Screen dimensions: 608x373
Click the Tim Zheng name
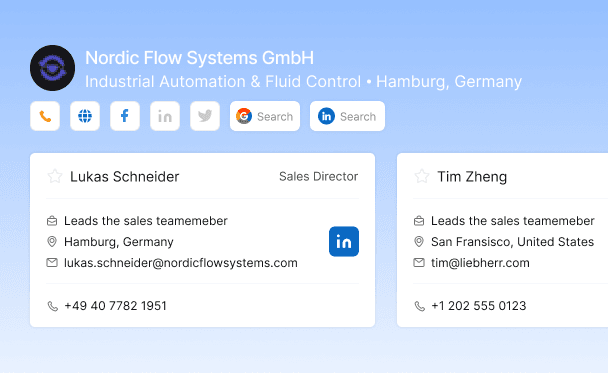[472, 177]
